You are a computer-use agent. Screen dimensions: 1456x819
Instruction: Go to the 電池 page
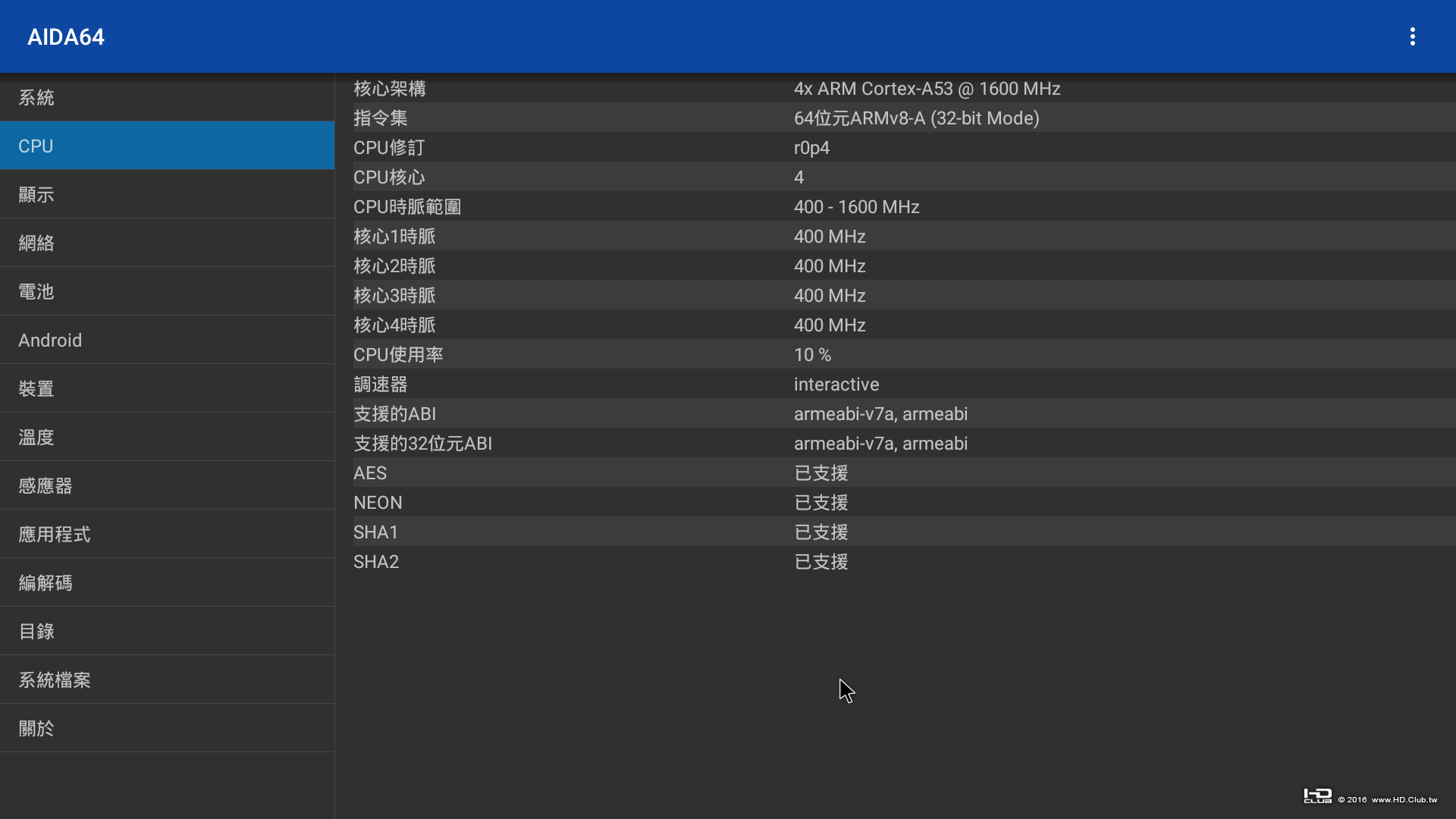coord(167,292)
